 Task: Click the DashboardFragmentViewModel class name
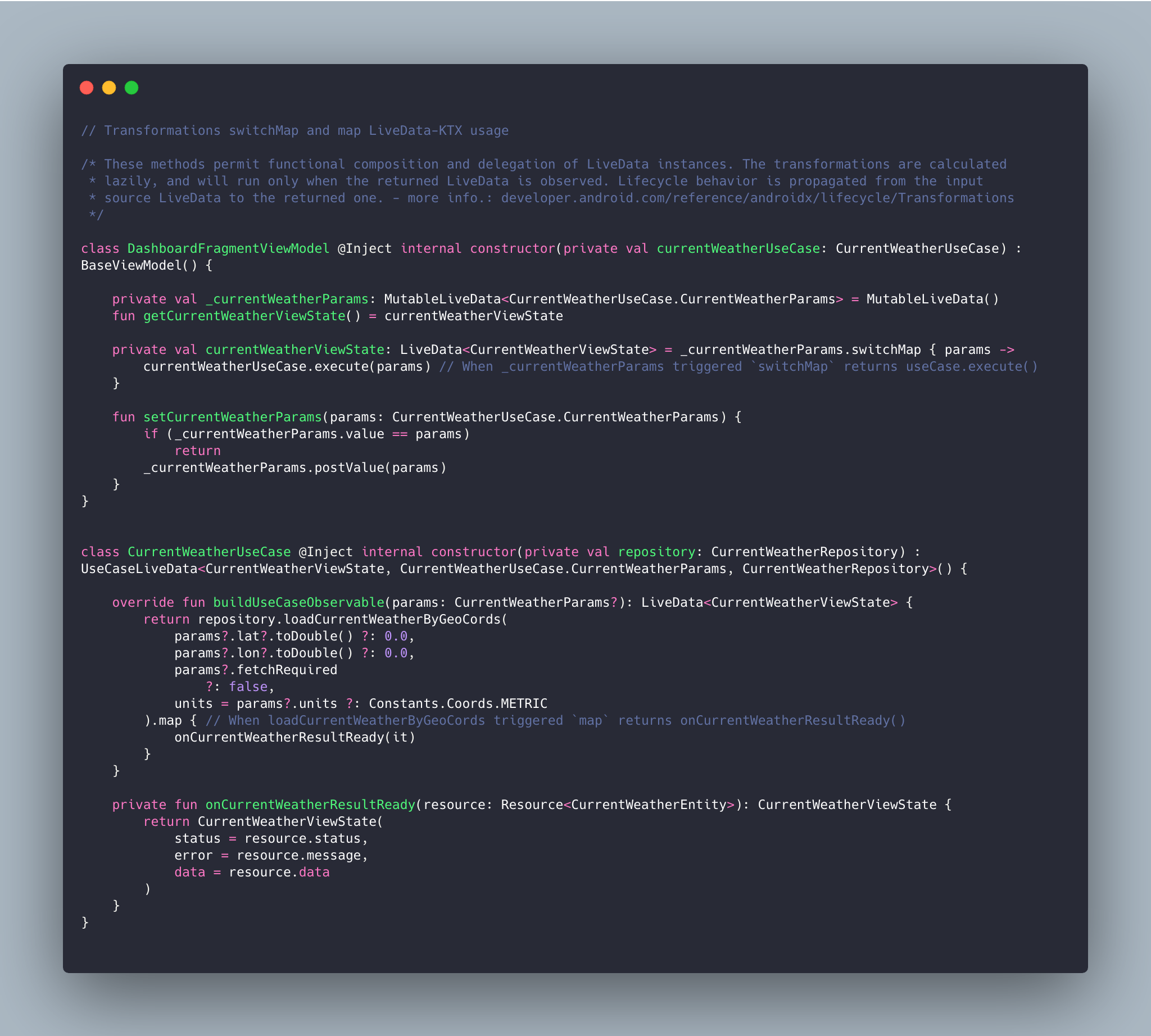(228, 249)
